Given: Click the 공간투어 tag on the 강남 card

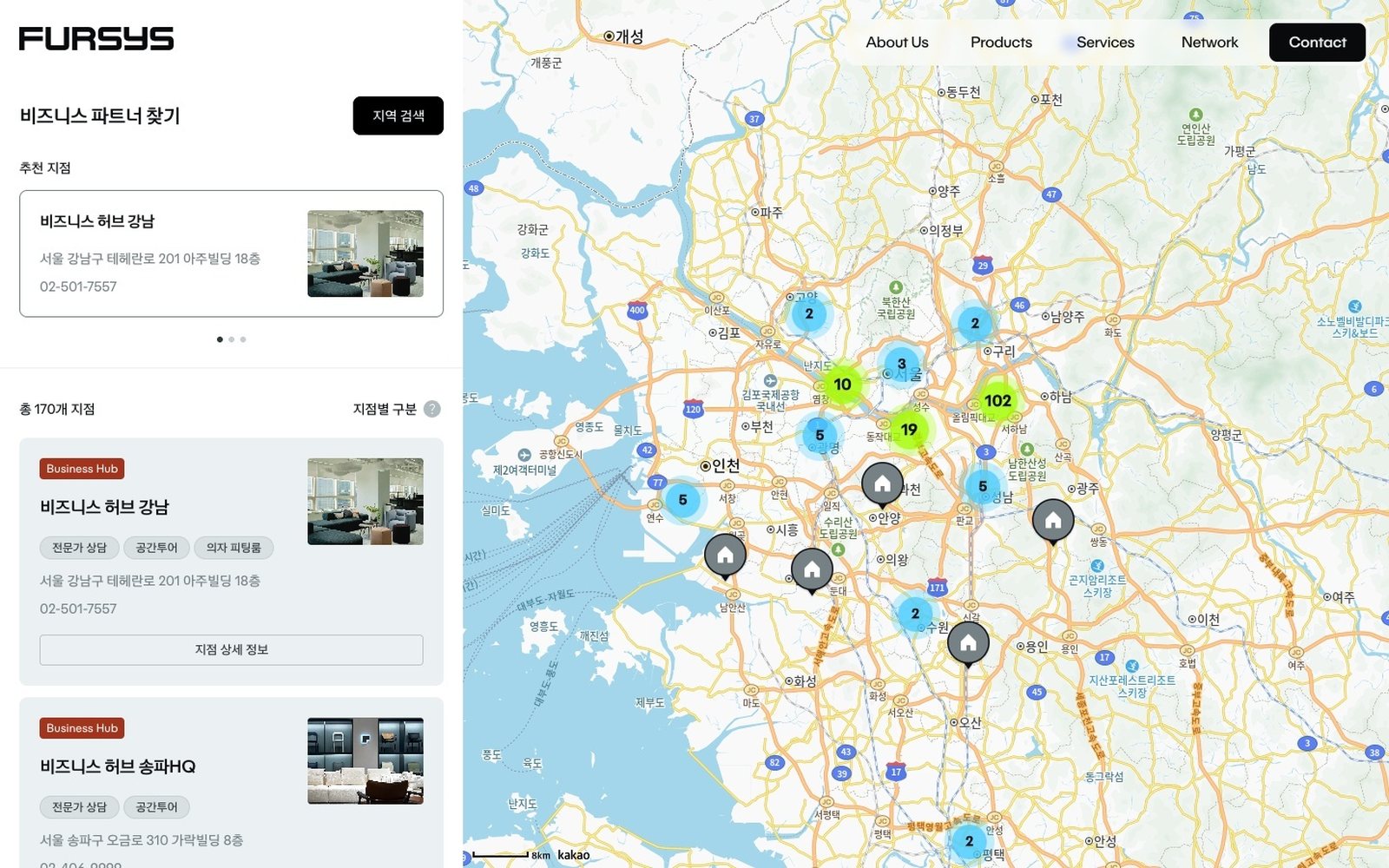Looking at the screenshot, I should [x=156, y=548].
